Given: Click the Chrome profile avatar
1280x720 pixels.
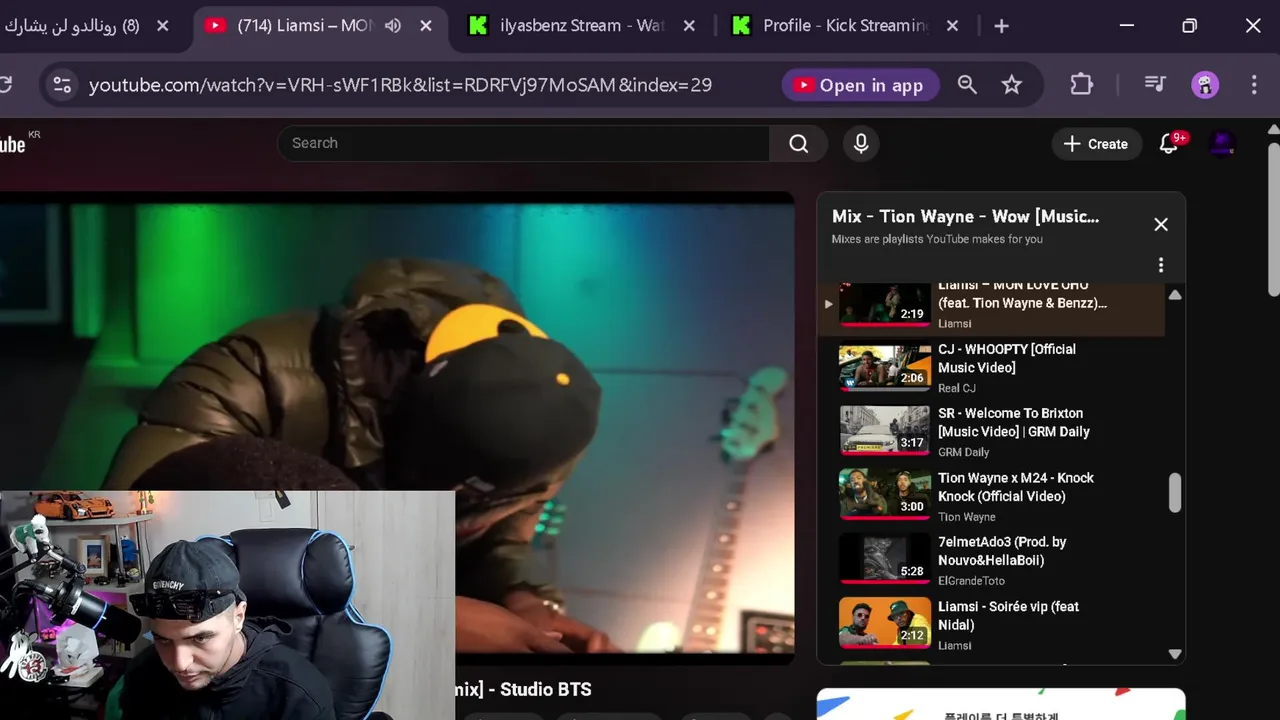Looking at the screenshot, I should (x=1205, y=85).
